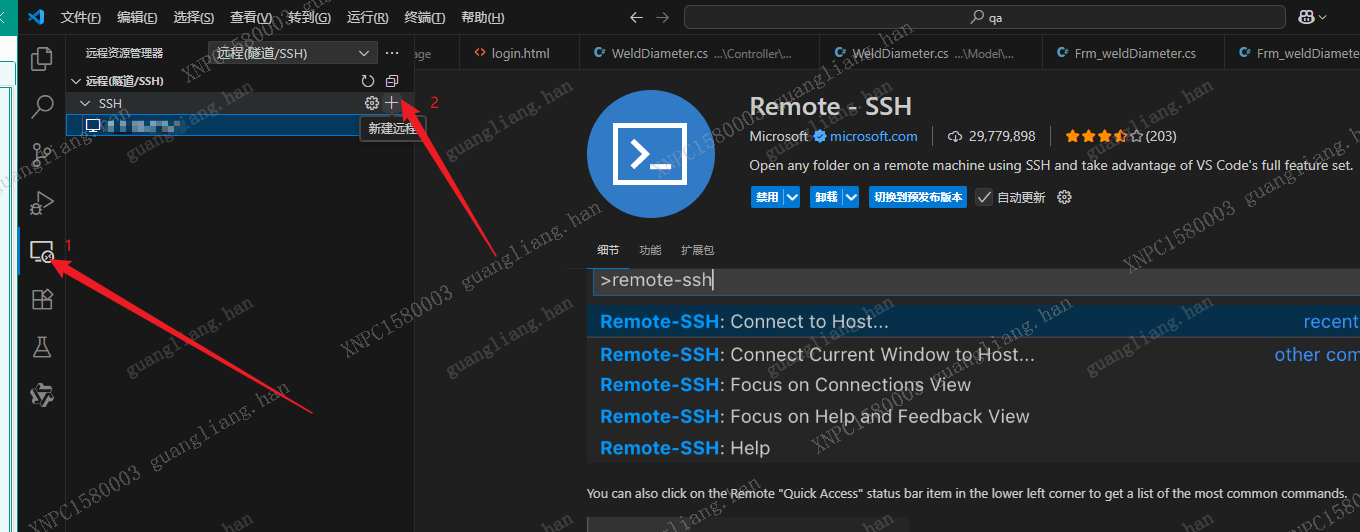Choose Remote-SSH: Focus on Connections View
The height and width of the screenshot is (532, 1360).
pos(785,385)
